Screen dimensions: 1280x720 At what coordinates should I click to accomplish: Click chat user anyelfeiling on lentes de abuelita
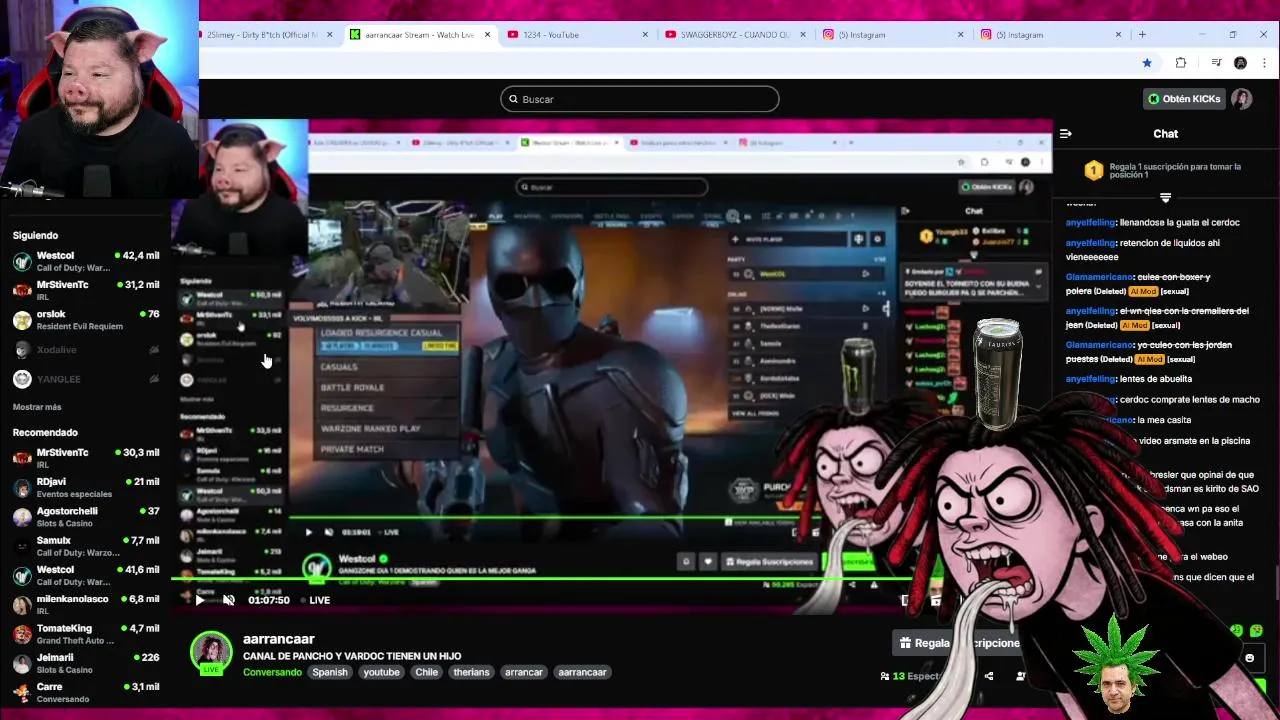pyautogui.click(x=1091, y=379)
